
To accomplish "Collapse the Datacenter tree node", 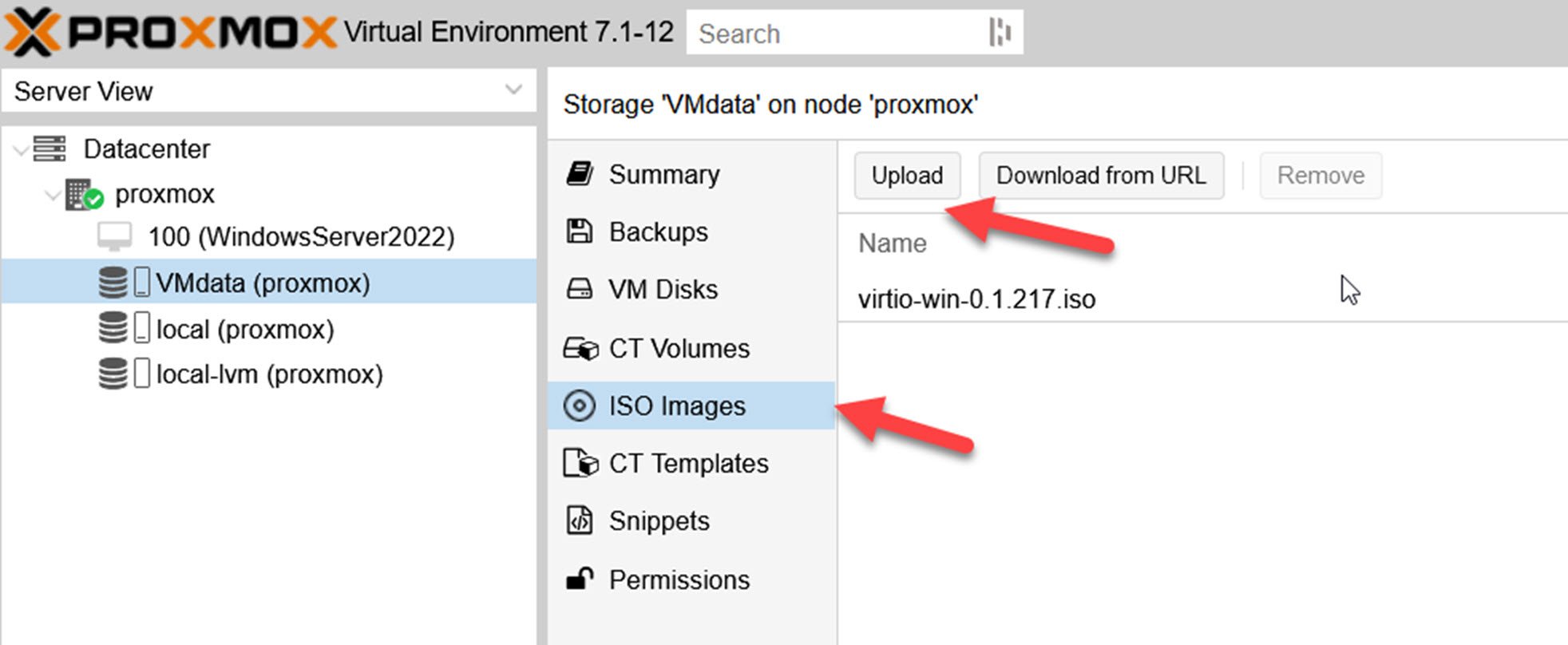I will tap(21, 149).
